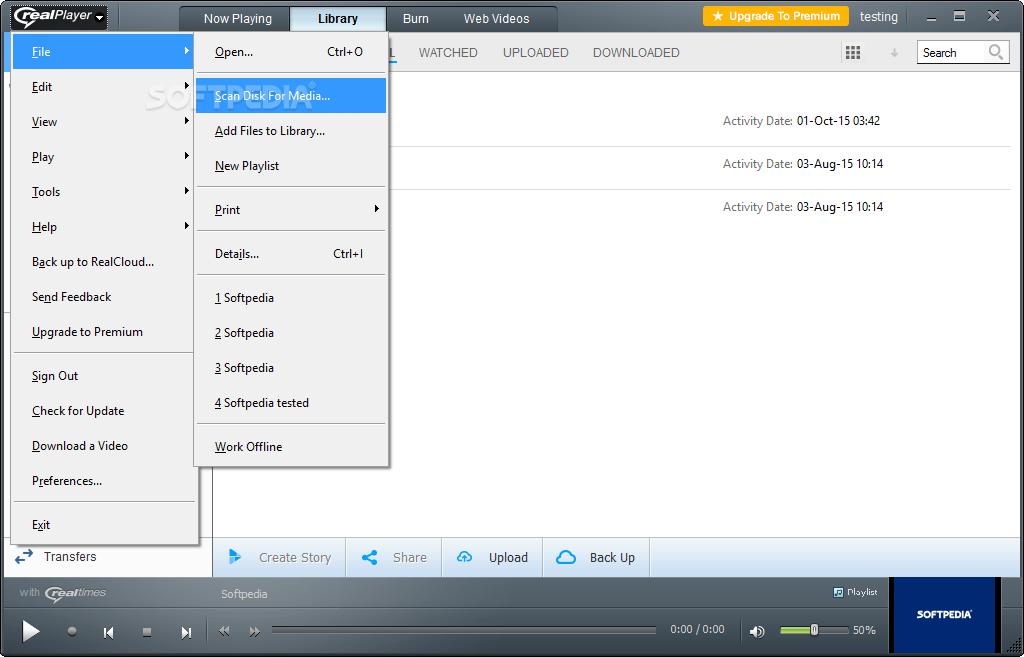Switch to grid view icon
The image size is (1024, 657).
click(853, 53)
